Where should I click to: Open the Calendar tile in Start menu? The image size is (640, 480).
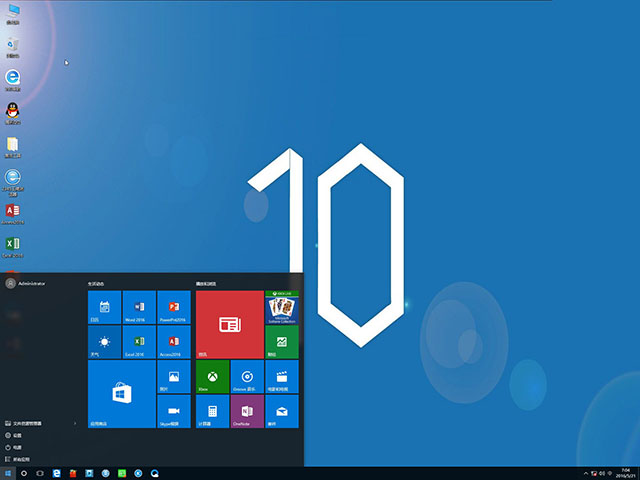(x=104, y=307)
